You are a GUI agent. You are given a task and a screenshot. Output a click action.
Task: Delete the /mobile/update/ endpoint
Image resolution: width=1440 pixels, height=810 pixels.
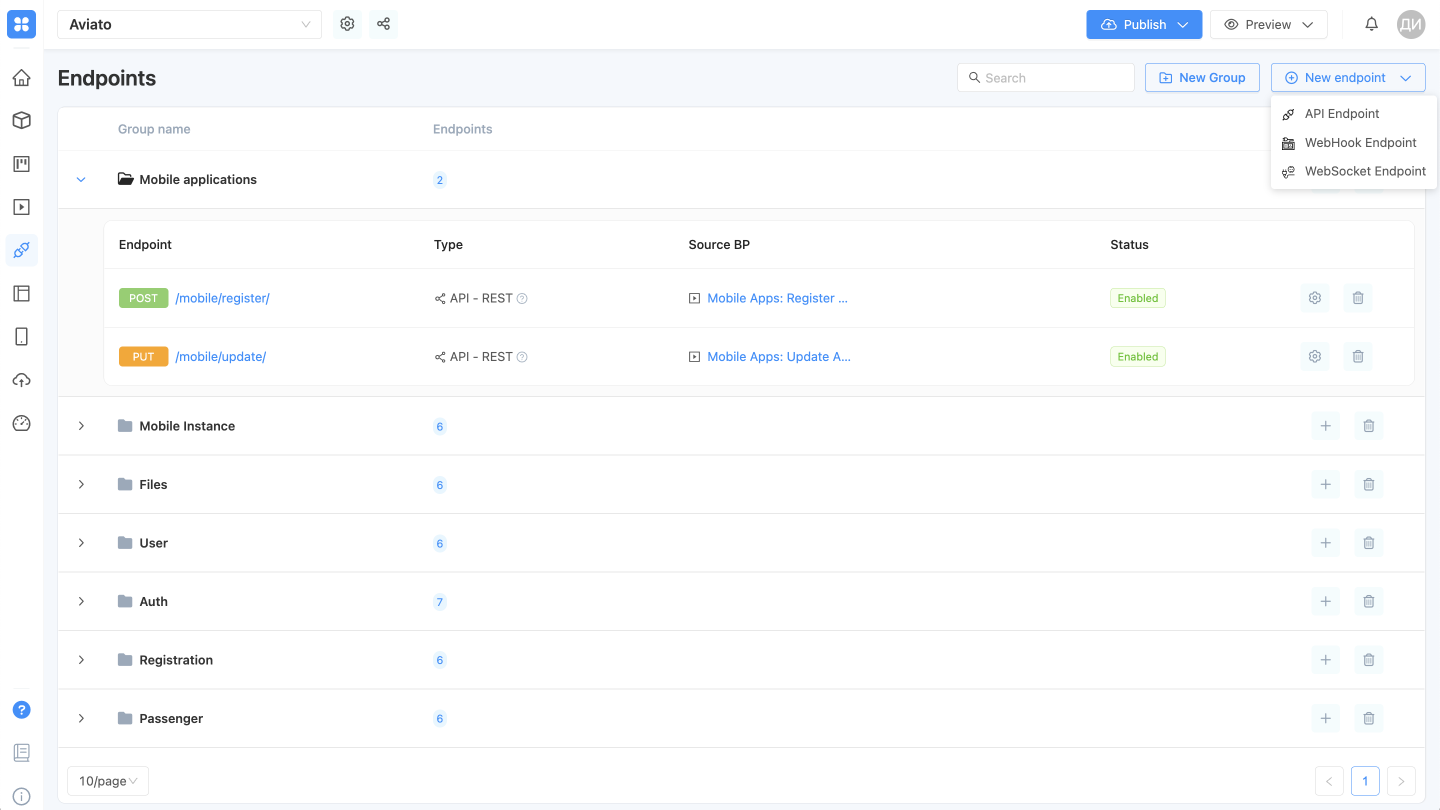click(1358, 356)
